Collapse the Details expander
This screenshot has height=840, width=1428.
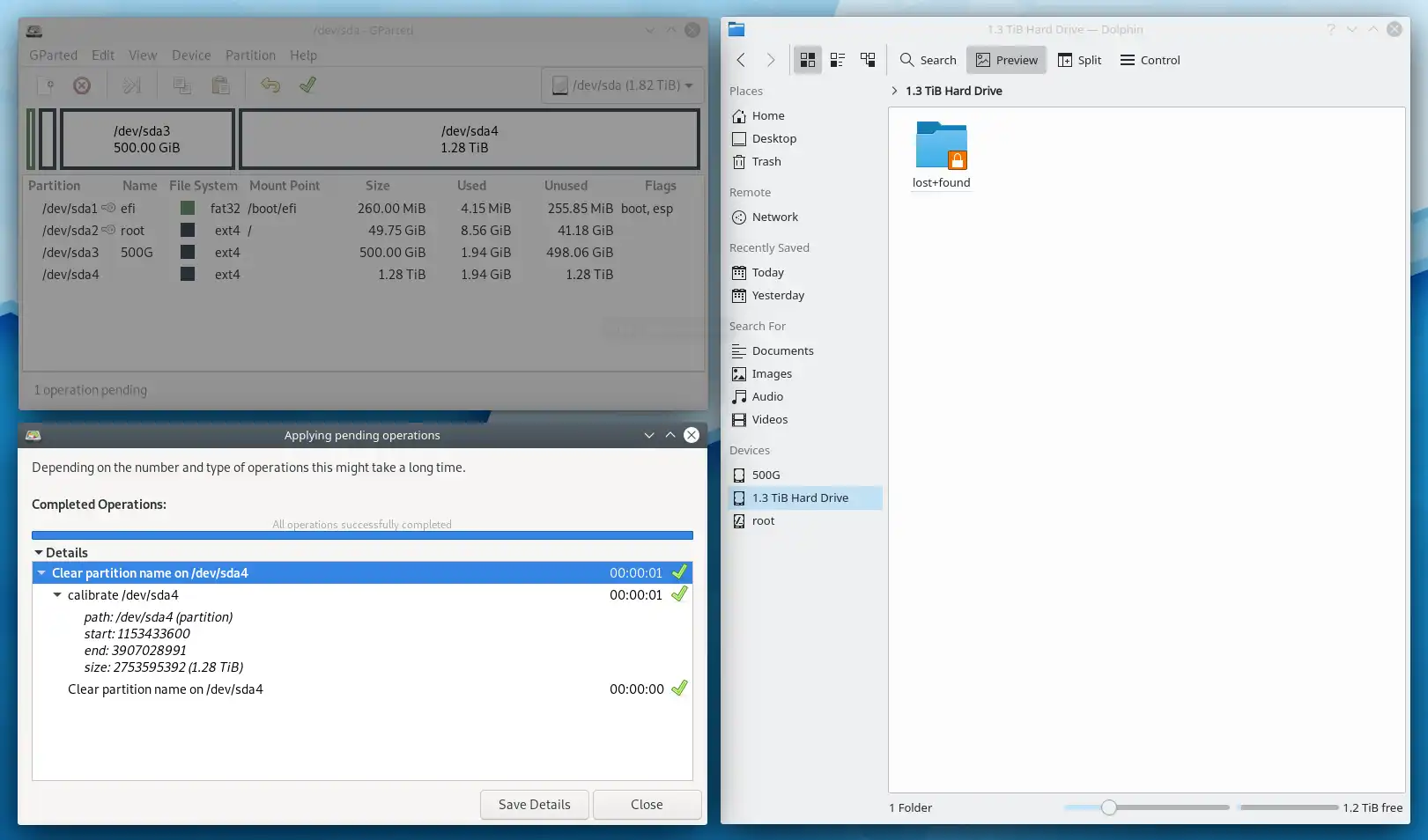(x=39, y=553)
